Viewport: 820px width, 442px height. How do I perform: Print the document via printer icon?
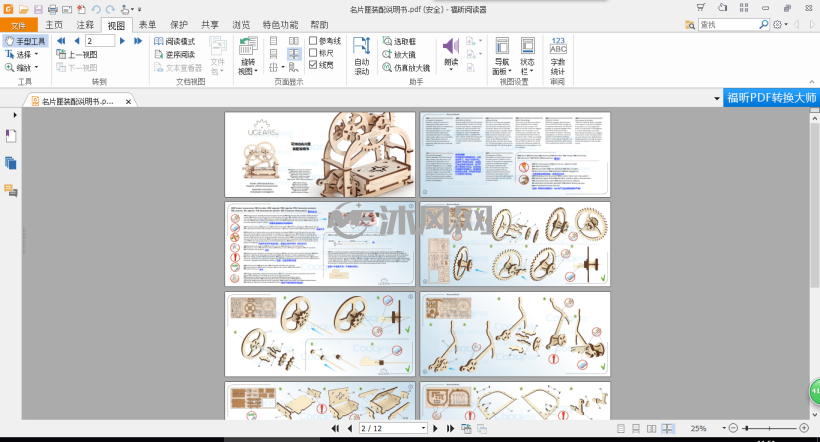click(52, 9)
